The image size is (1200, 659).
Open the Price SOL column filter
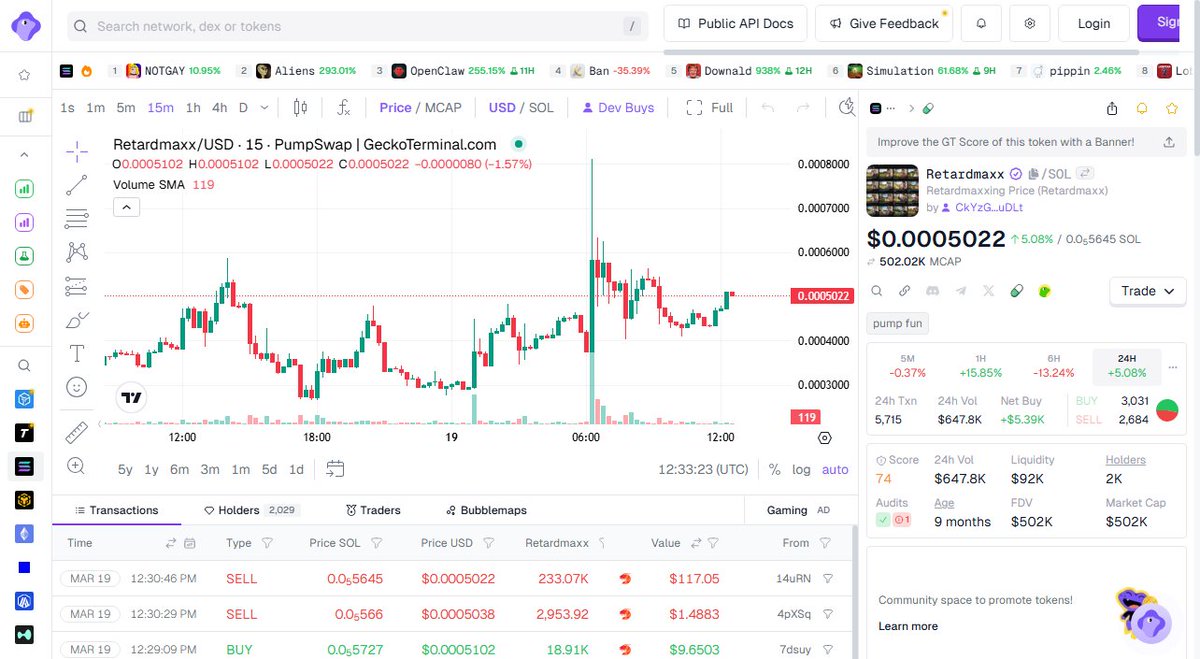coord(376,543)
